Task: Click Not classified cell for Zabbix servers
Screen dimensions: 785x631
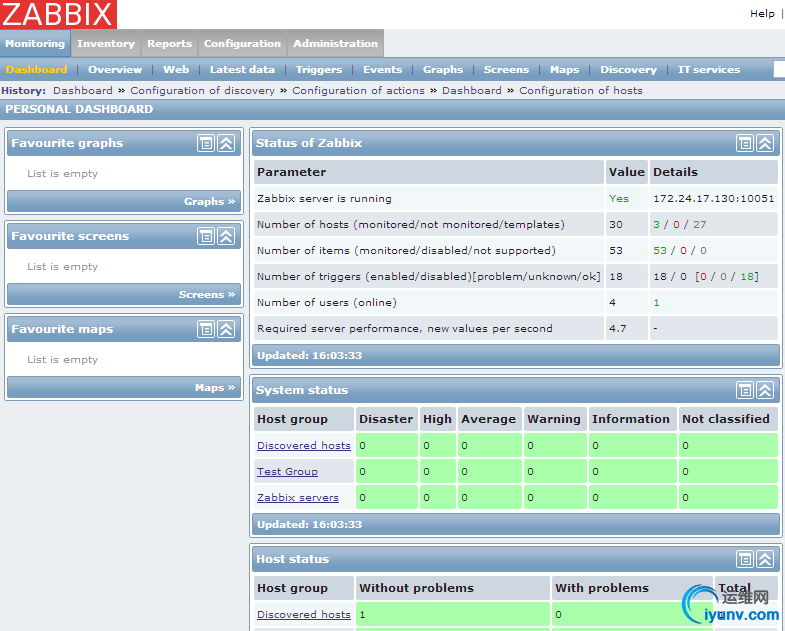Action: tap(728, 497)
